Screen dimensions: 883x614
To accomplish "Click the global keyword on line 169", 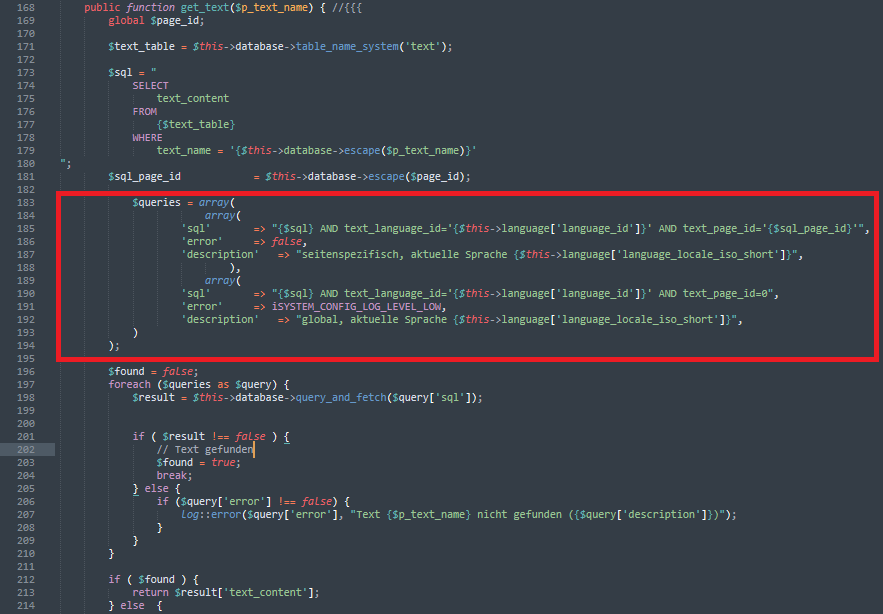I will click(x=128, y=20).
